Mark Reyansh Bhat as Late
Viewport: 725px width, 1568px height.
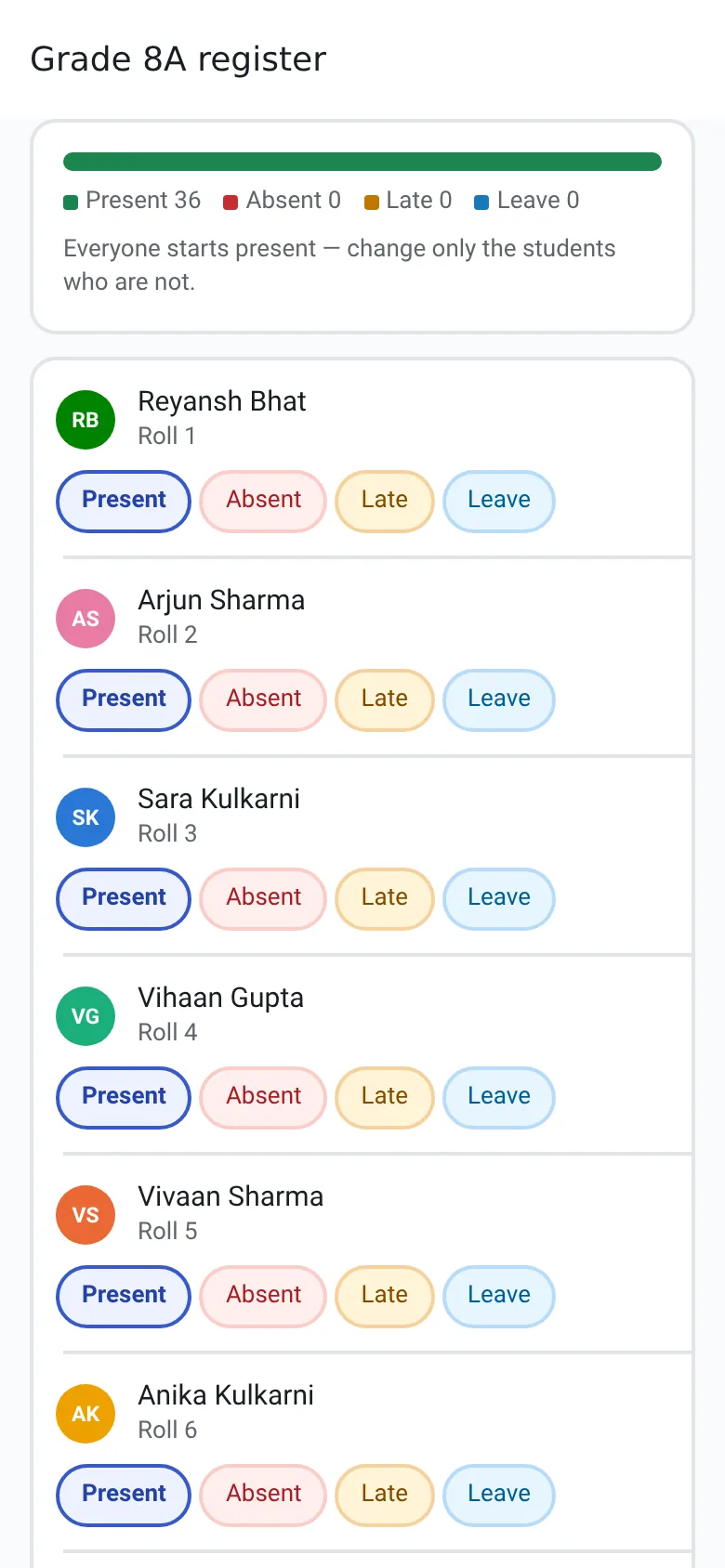385,501
